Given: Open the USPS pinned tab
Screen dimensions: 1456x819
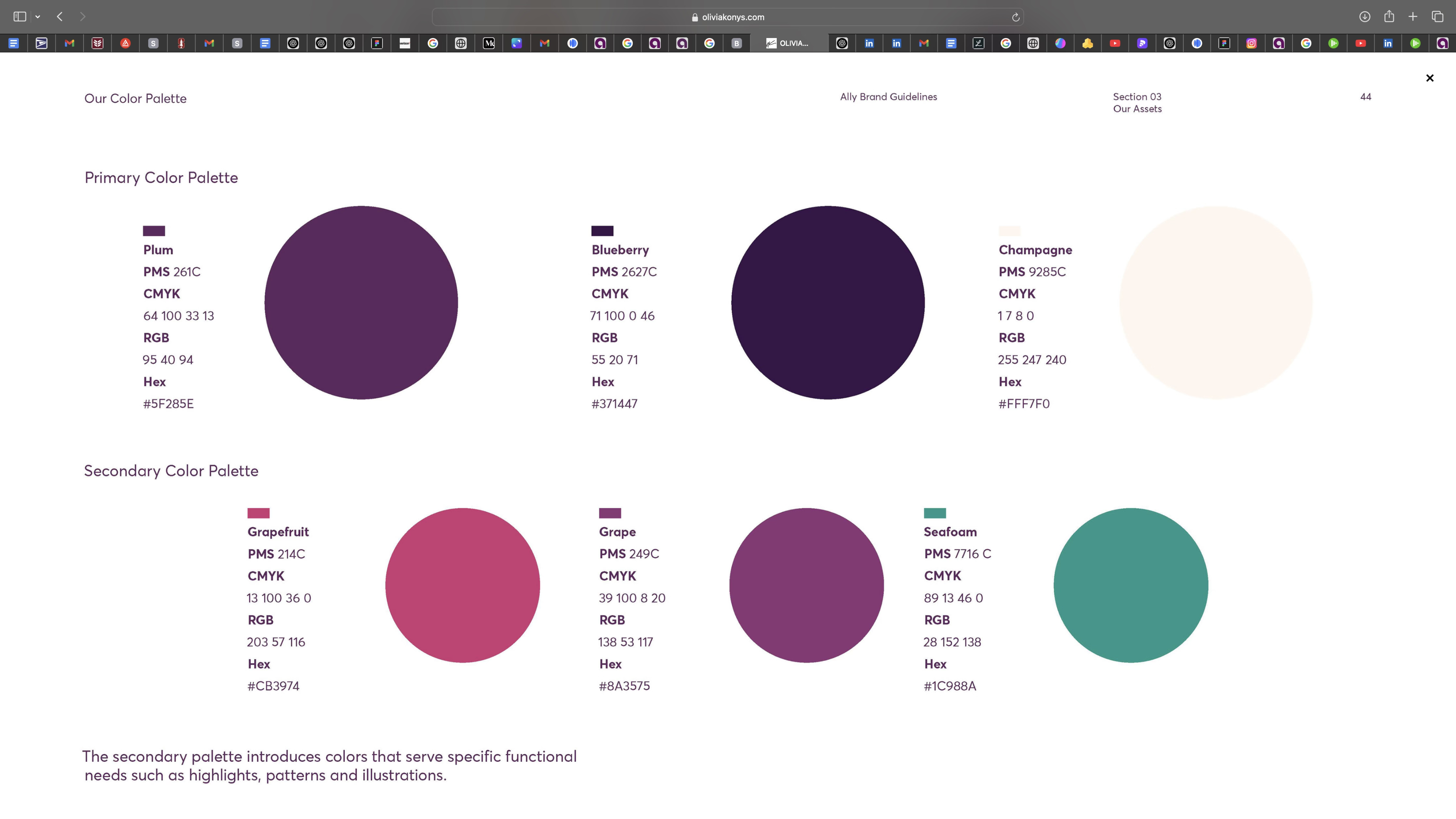Looking at the screenshot, I should coord(42,43).
